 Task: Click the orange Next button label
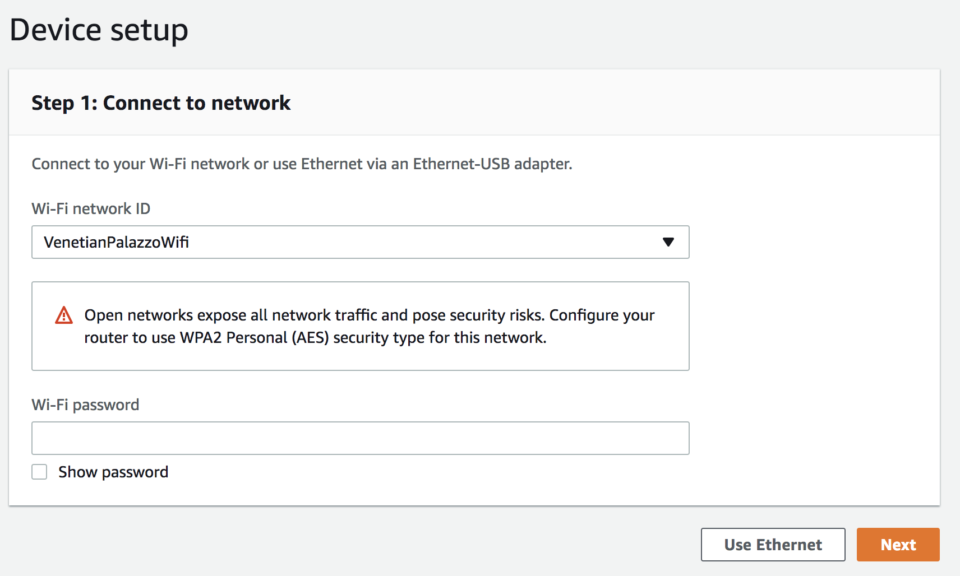click(898, 545)
